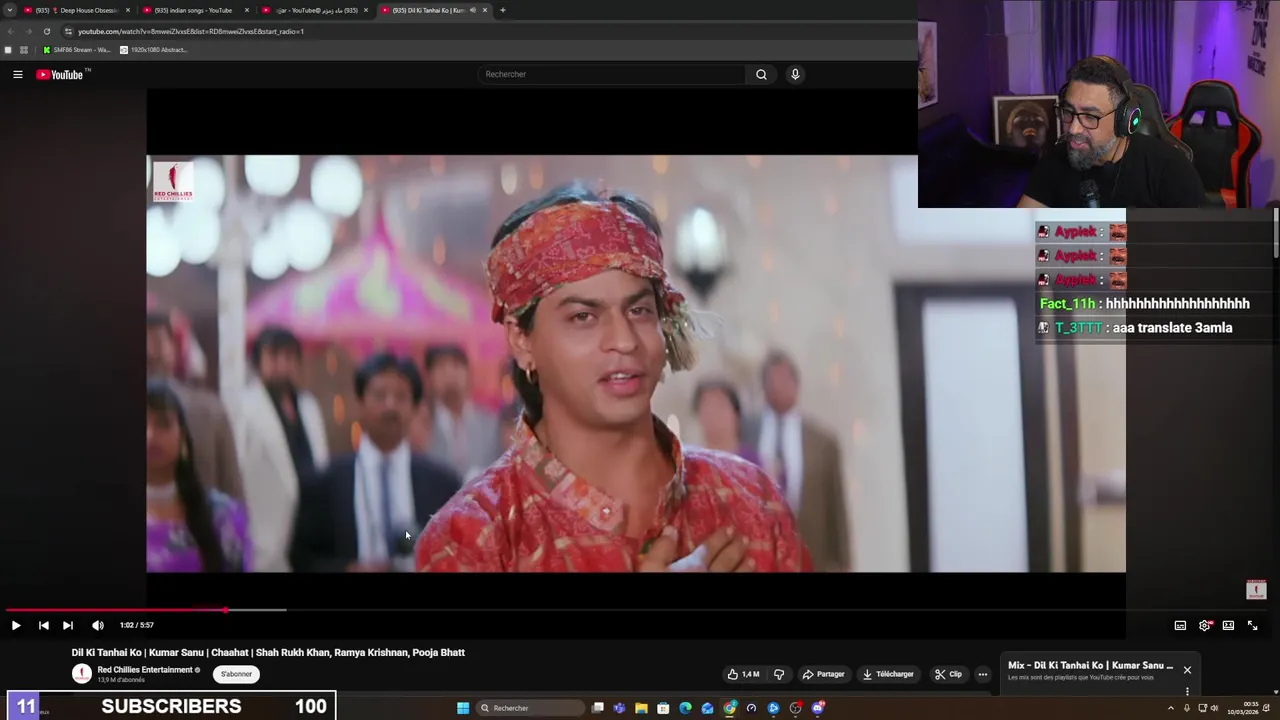The height and width of the screenshot is (720, 1280).
Task: Open the Red Chillies Entertainment channel name
Action: [x=145, y=670]
